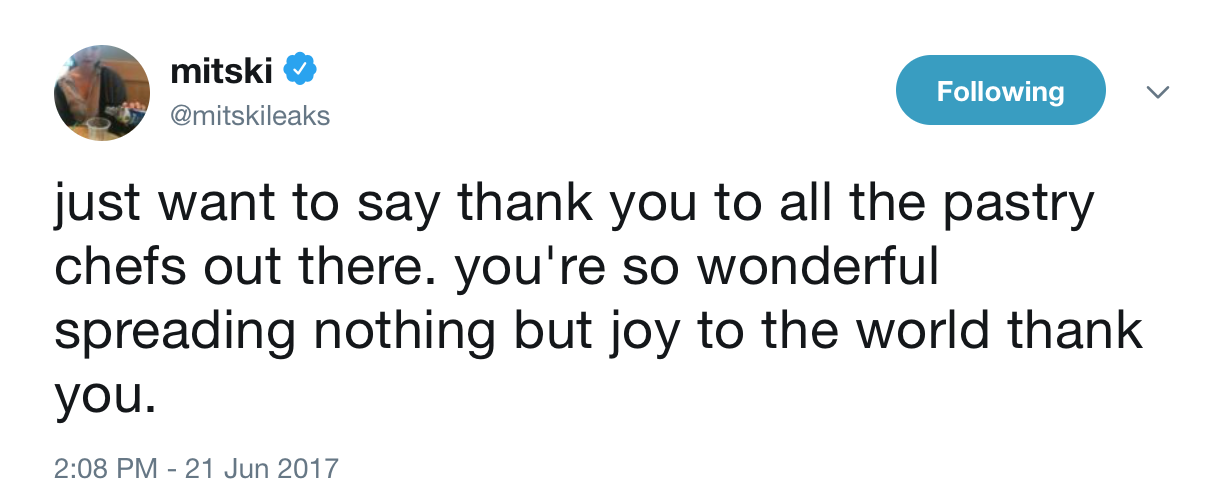Image resolution: width=1226 pixels, height=502 pixels.
Task: Open mitski's profile picture
Action: click(102, 93)
